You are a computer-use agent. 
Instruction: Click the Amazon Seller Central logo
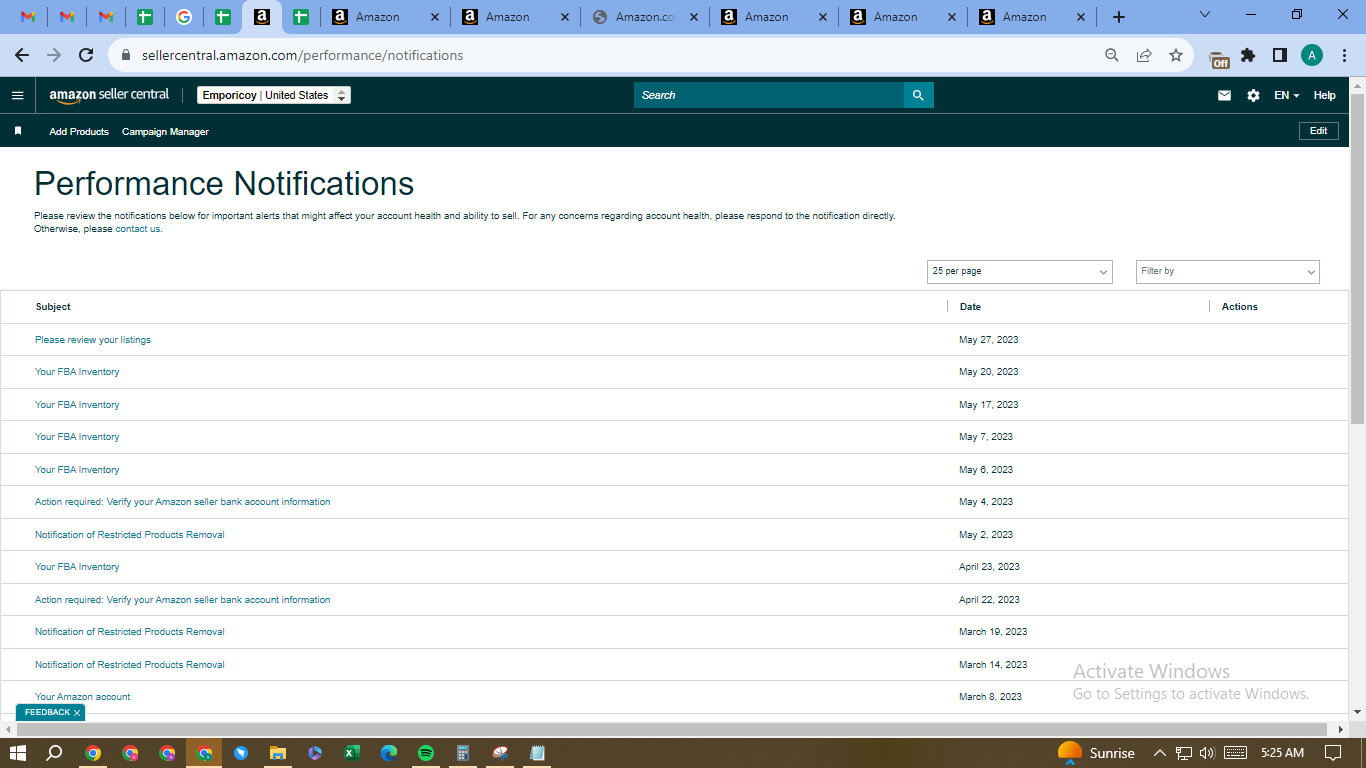tap(109, 95)
